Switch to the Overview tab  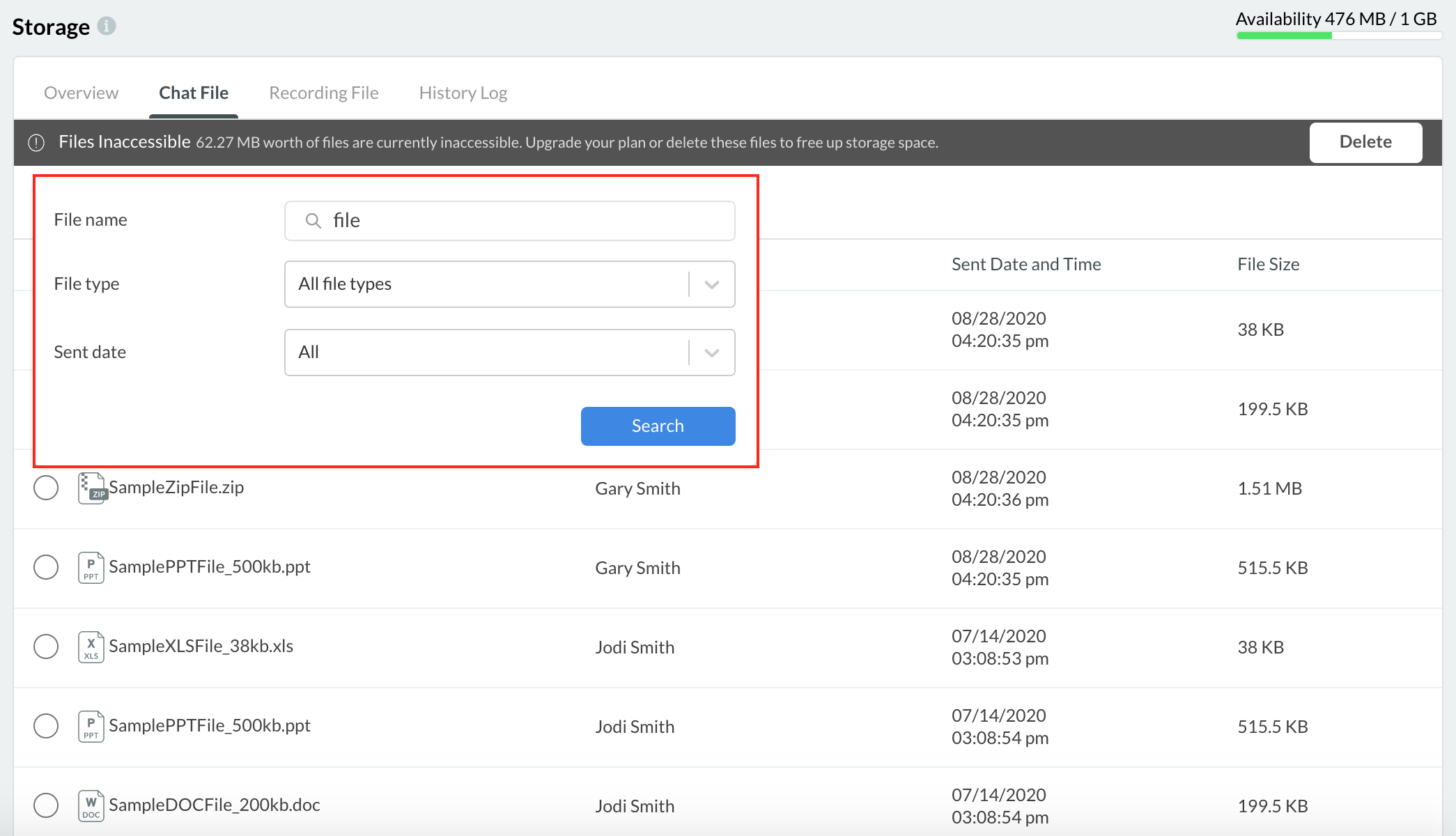82,93
